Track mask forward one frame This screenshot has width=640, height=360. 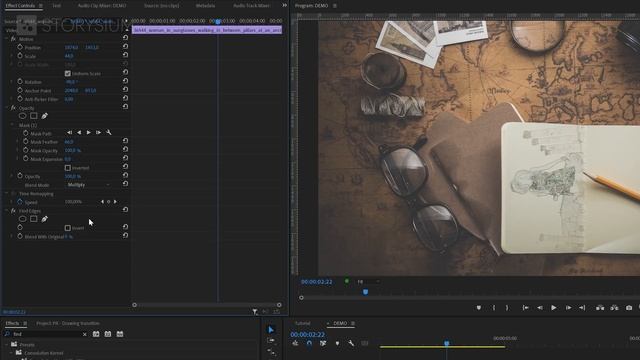tap(98, 133)
